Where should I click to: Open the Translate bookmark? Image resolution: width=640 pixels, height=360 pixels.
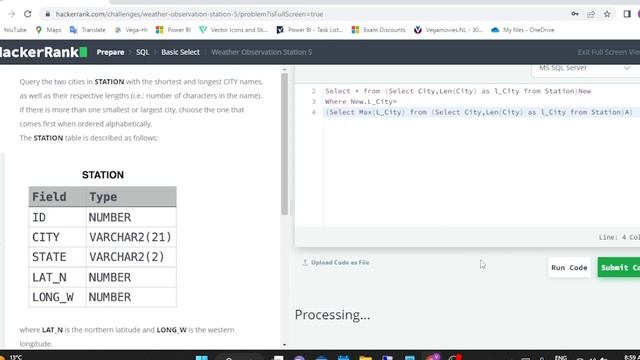[88, 30]
